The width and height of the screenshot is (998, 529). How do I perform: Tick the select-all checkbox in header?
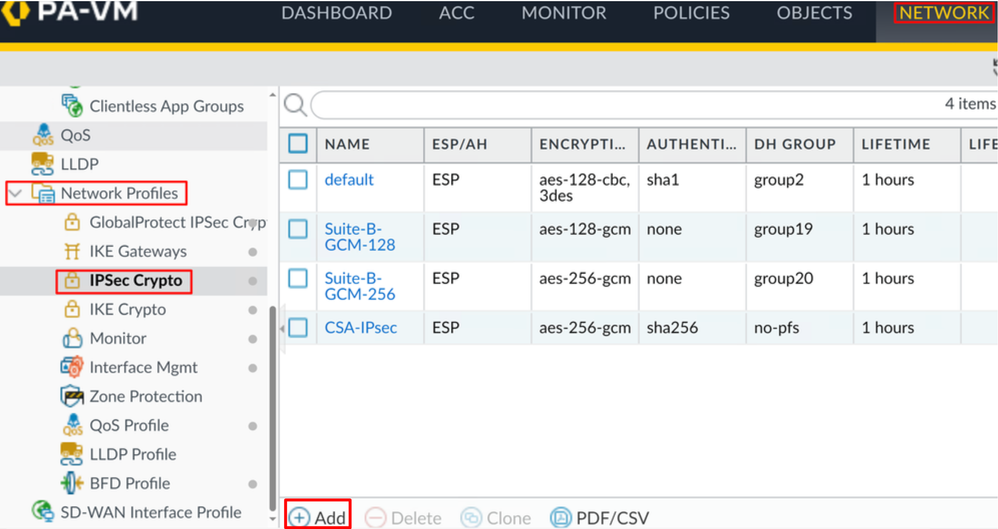pyautogui.click(x=298, y=144)
